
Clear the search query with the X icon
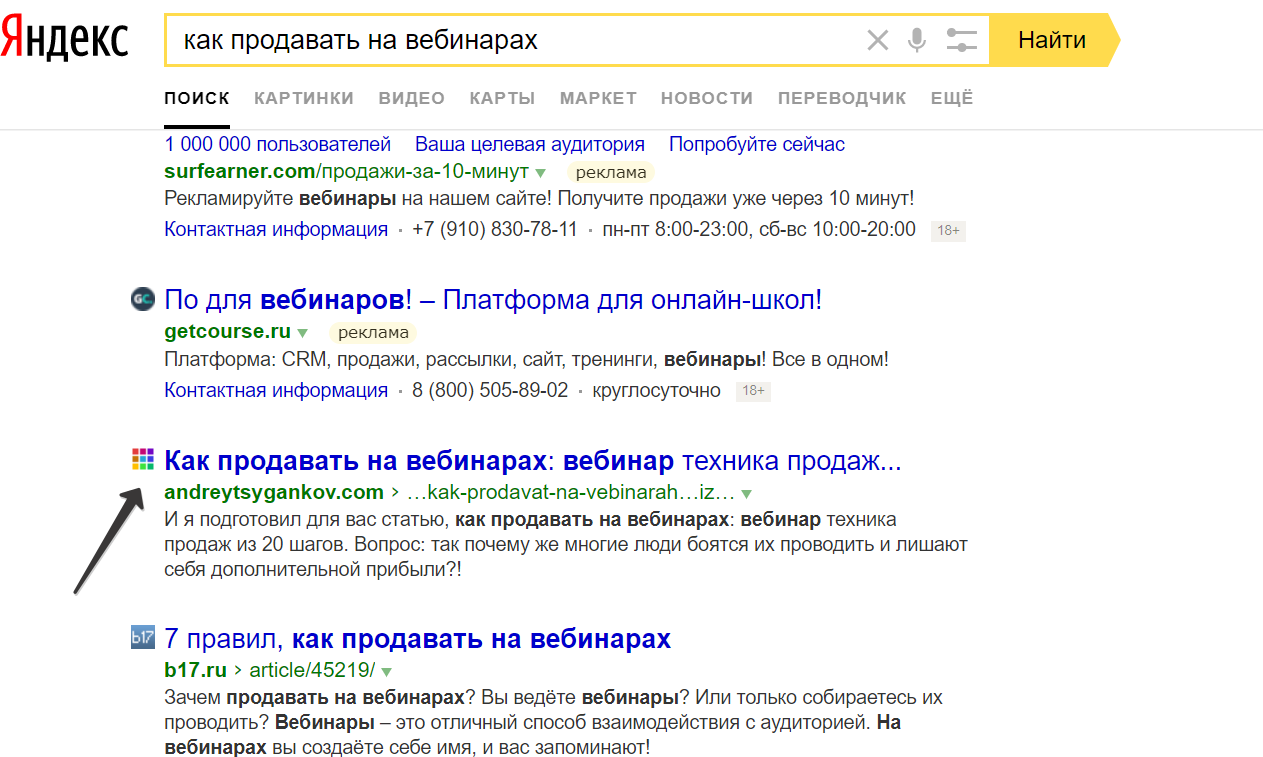877,40
